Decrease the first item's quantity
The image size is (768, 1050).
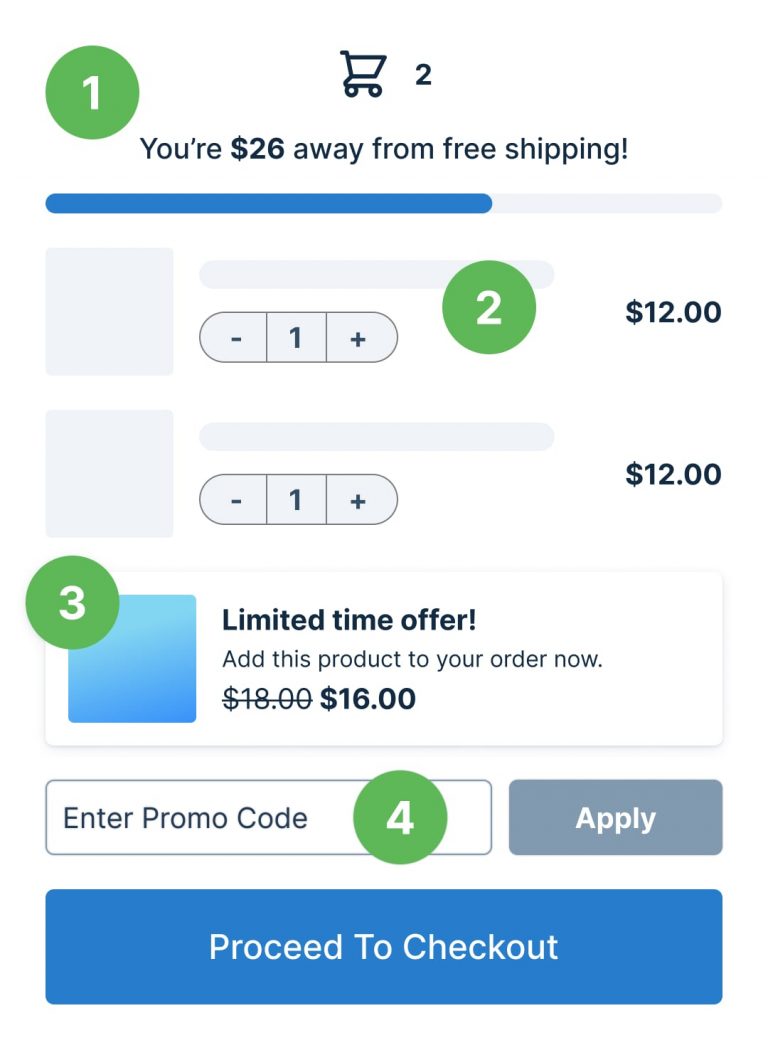tap(236, 338)
